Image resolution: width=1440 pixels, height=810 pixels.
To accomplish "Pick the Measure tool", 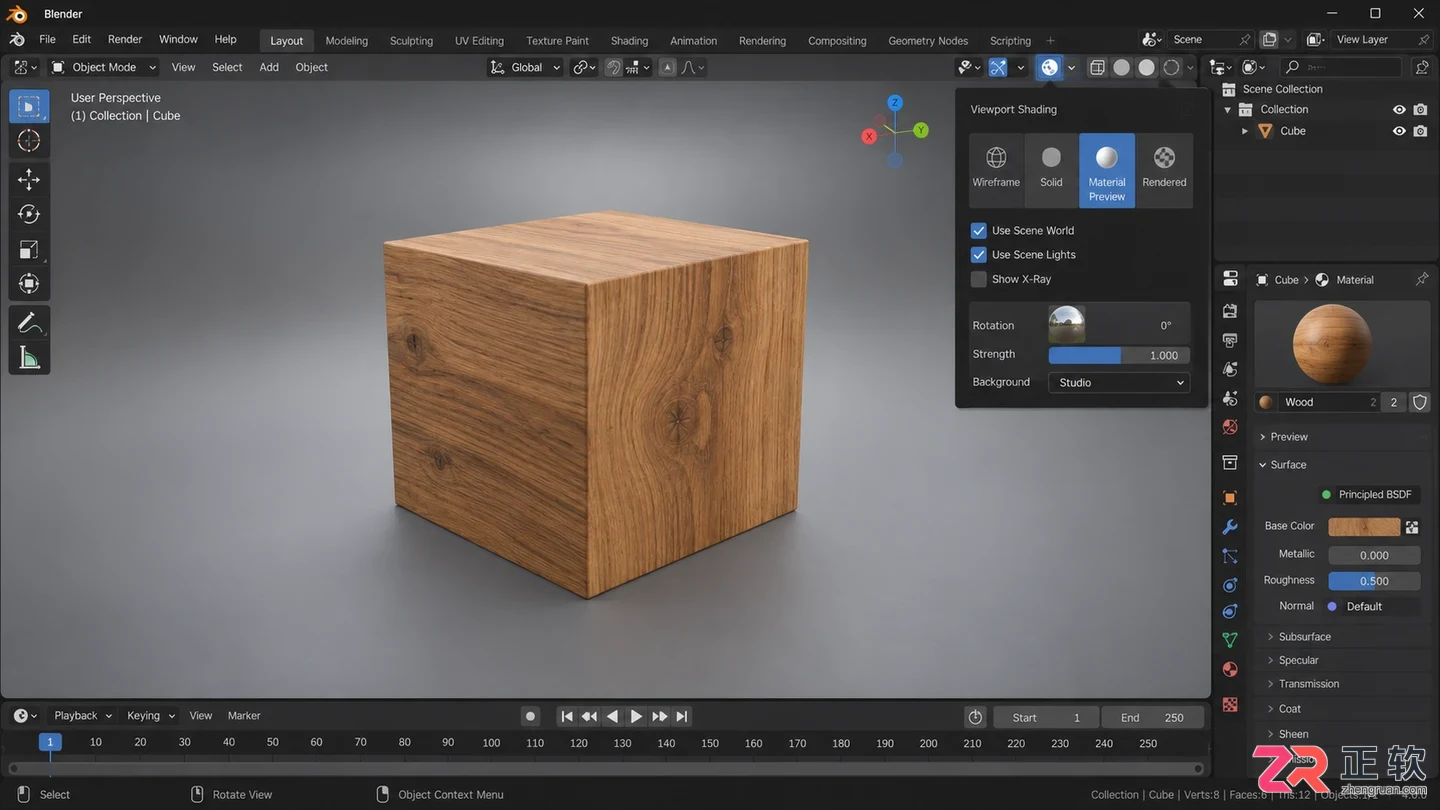I will [29, 358].
